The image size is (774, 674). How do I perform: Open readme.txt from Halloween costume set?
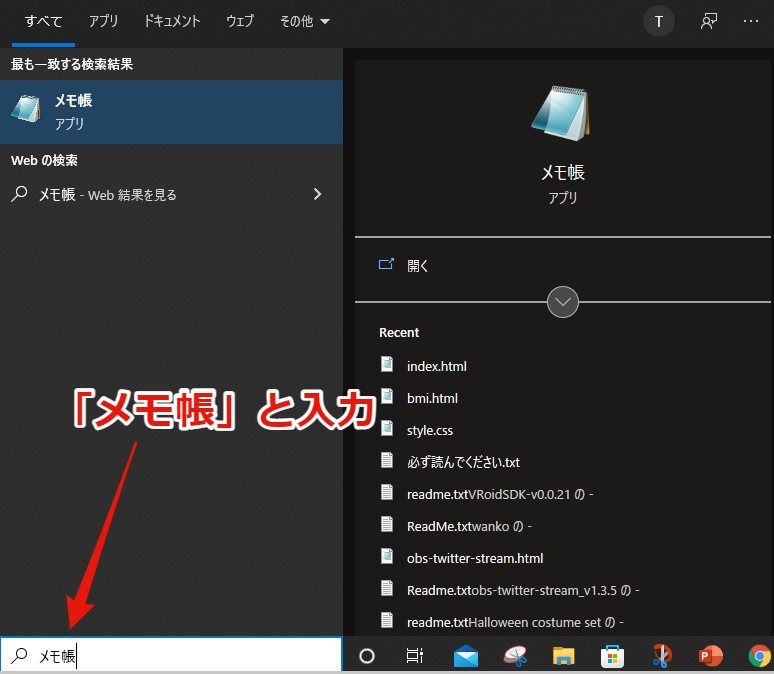(515, 623)
